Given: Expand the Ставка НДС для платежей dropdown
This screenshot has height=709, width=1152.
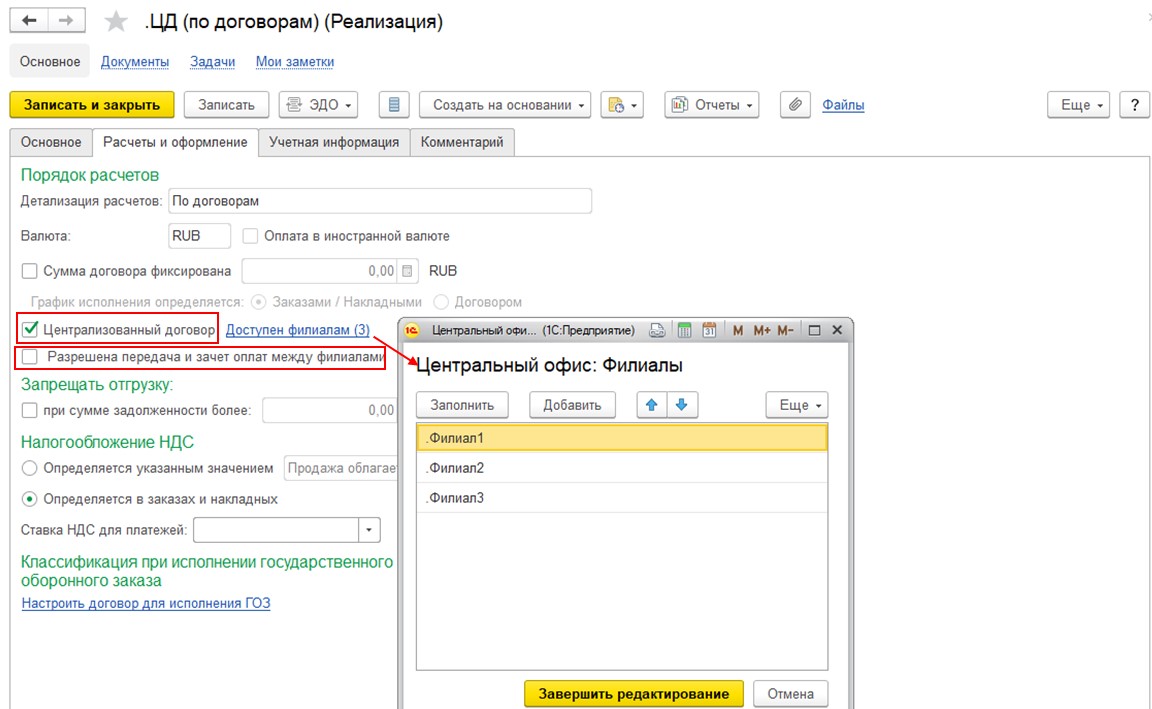Looking at the screenshot, I should coord(370,530).
